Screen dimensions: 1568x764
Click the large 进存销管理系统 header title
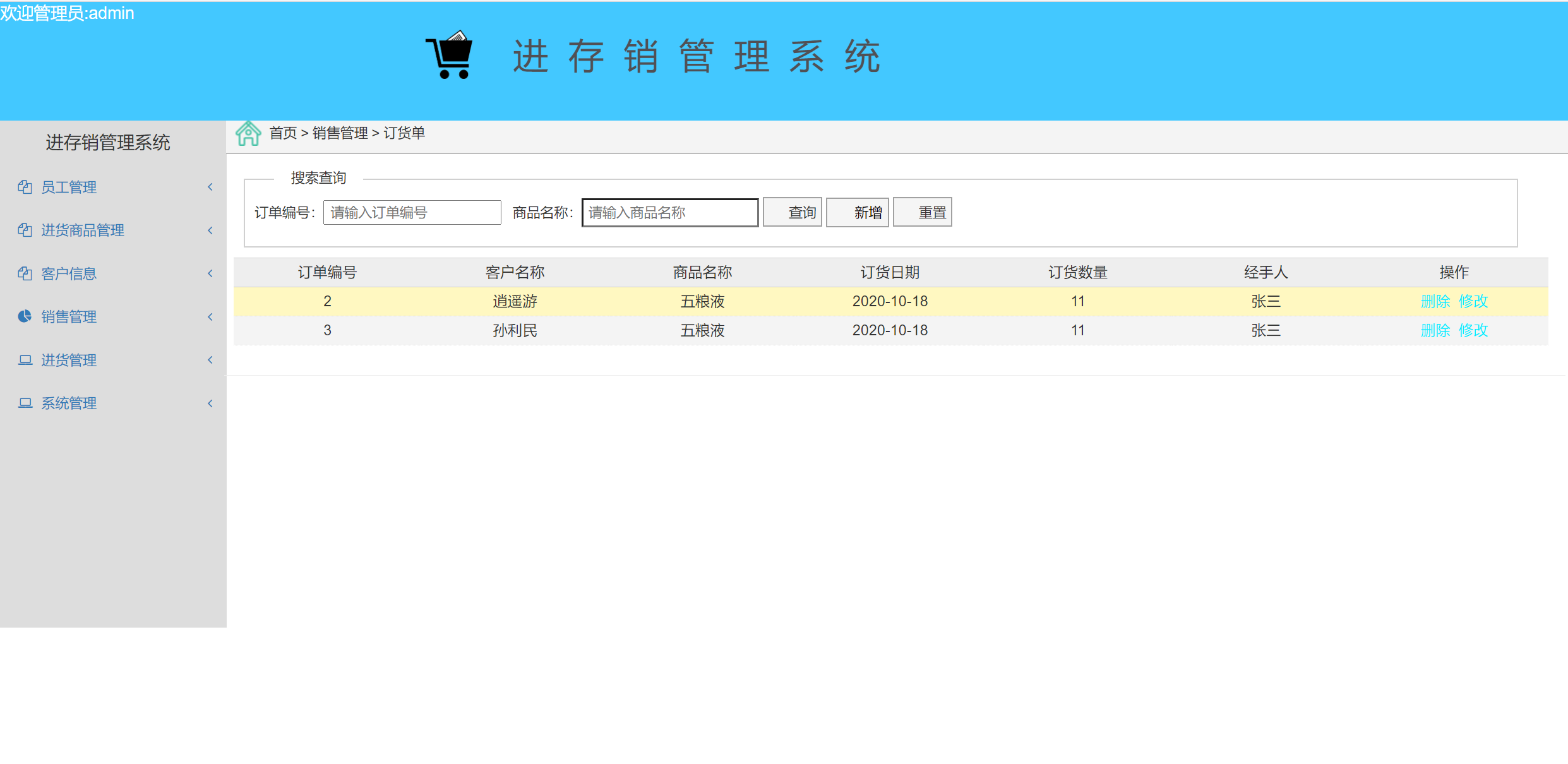point(696,56)
